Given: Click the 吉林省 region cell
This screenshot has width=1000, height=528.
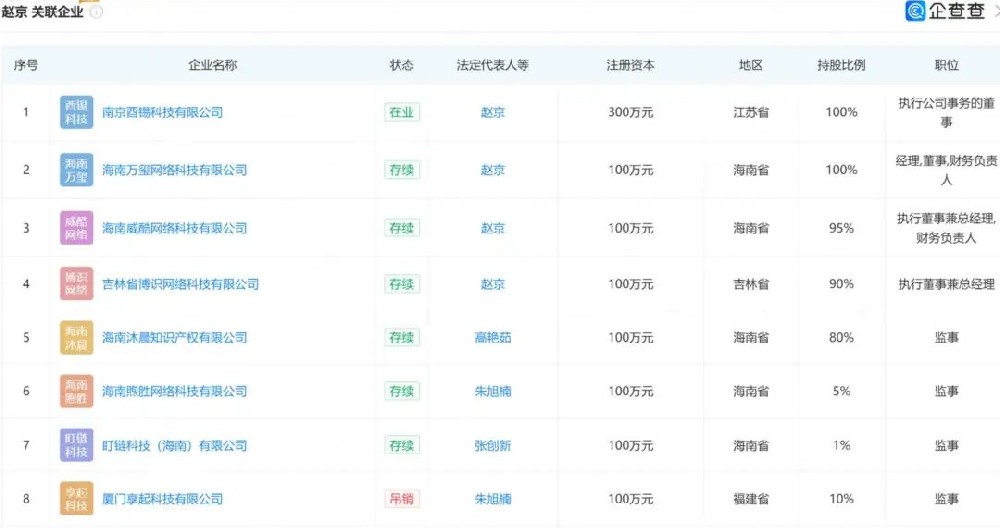Looking at the screenshot, I should click(751, 284).
